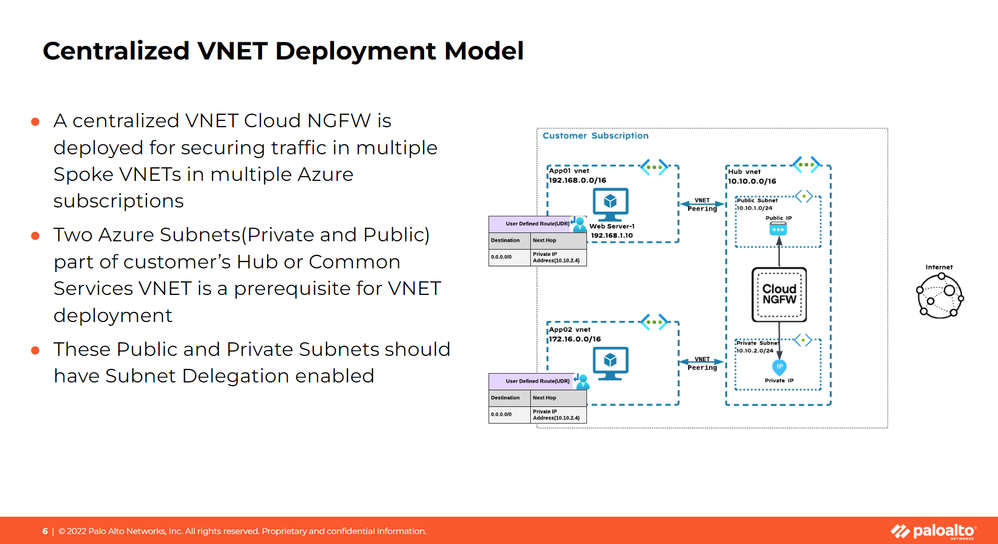Click the App02 vnet virtual machine icon
The image size is (998, 544).
coord(610,363)
